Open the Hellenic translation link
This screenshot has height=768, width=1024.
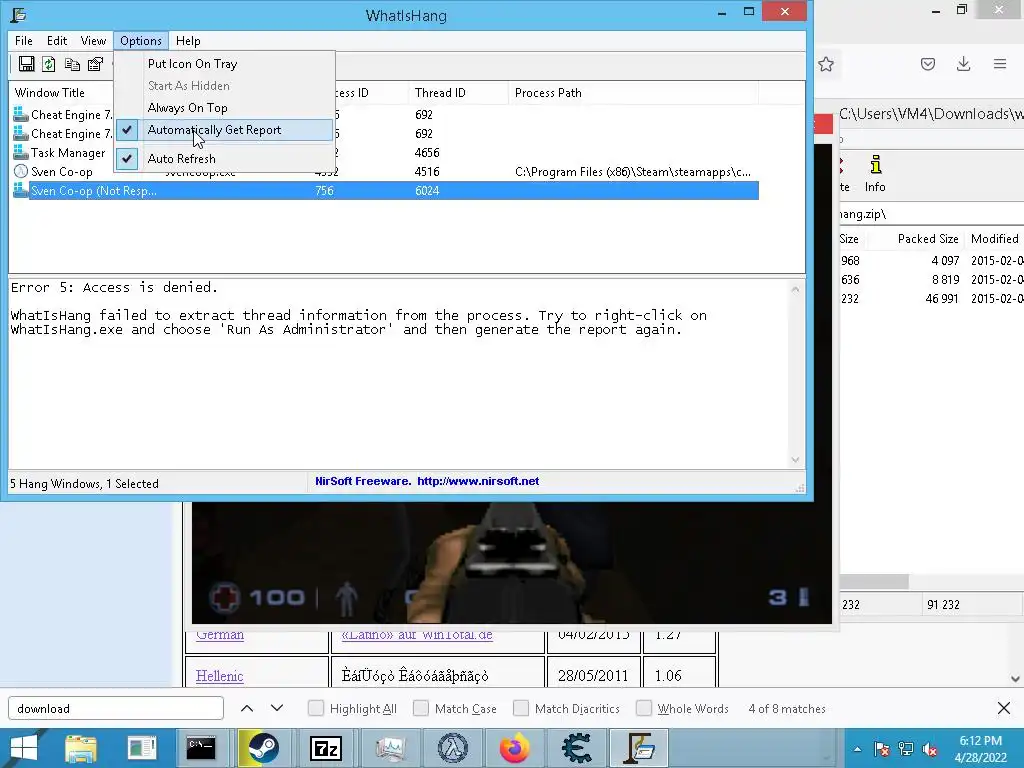(x=219, y=676)
